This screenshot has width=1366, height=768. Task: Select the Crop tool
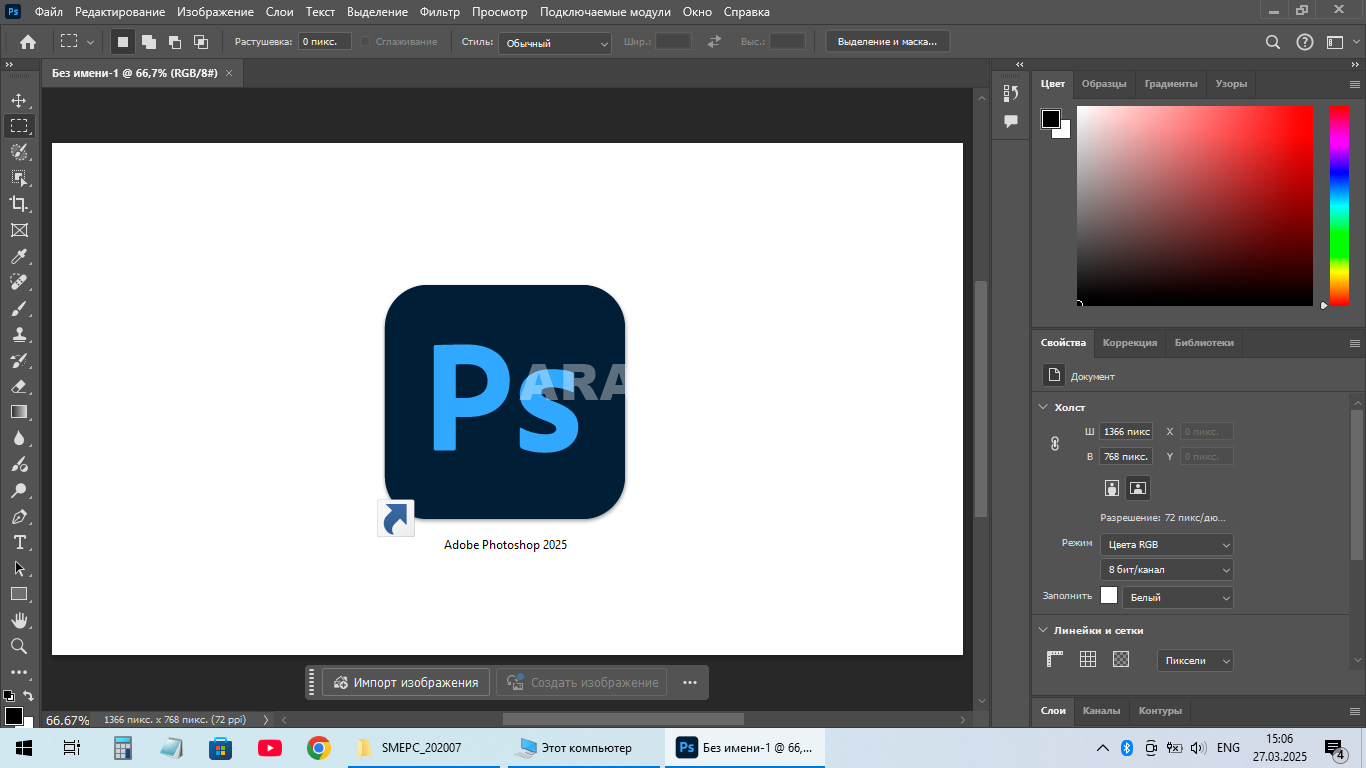(19, 204)
